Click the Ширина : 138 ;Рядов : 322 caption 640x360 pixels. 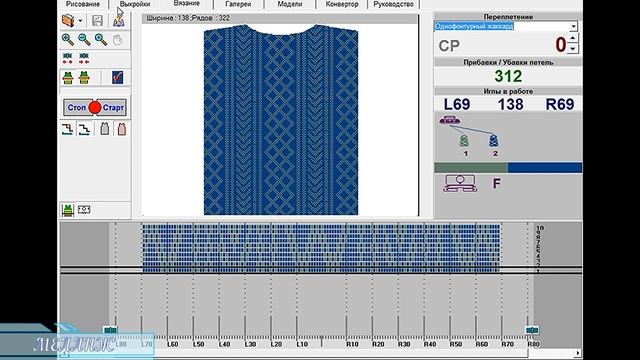[188, 18]
